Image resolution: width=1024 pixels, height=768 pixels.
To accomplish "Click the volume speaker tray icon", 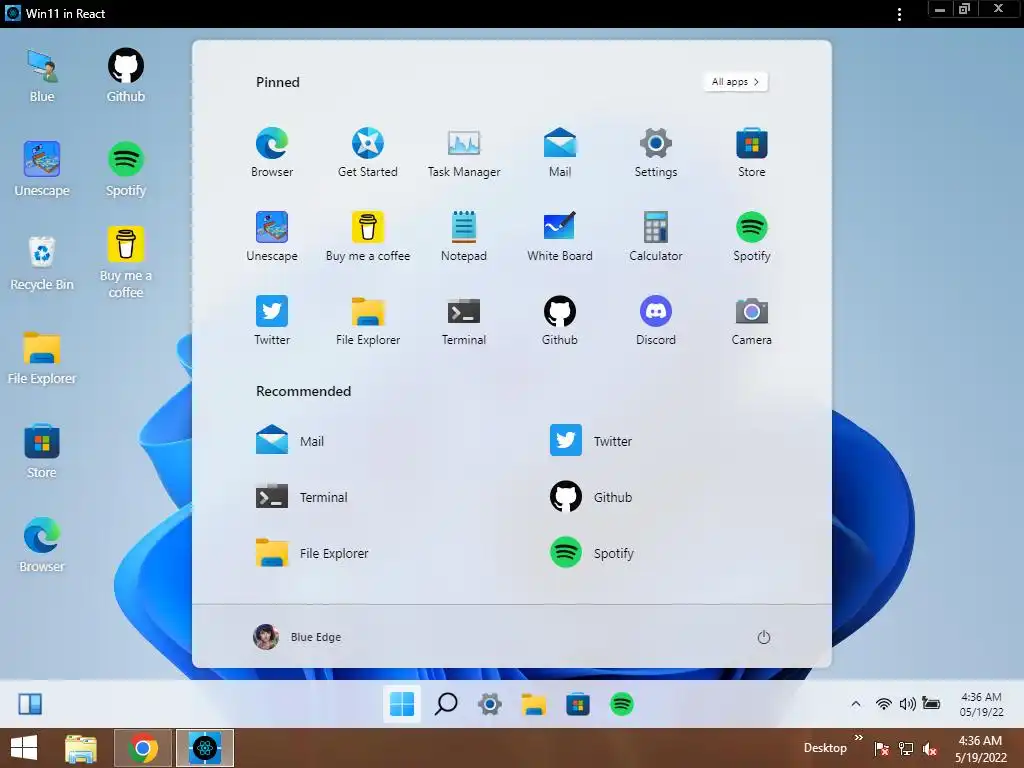I will (x=907, y=703).
